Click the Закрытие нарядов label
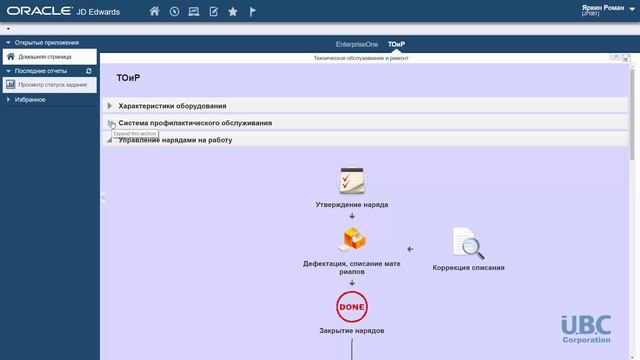 click(x=352, y=331)
